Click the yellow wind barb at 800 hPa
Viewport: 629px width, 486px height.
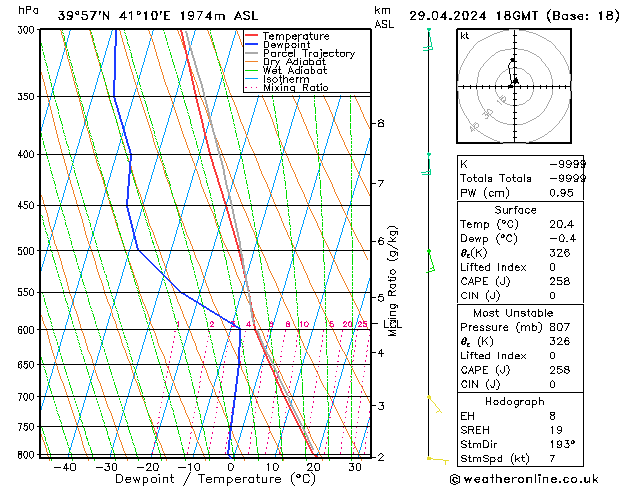[438, 460]
